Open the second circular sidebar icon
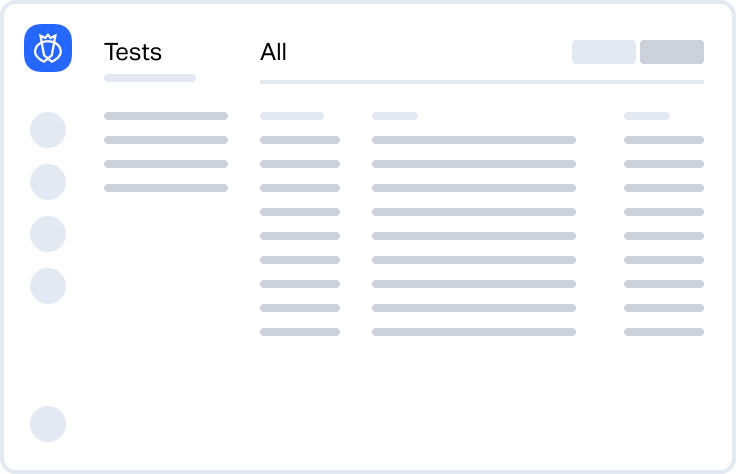Screen dimensions: 736x474 coord(48,182)
